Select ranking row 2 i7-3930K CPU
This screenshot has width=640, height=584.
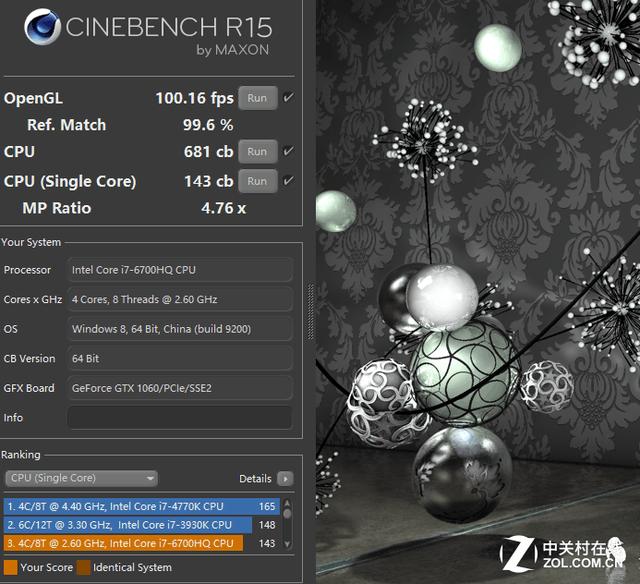142,525
